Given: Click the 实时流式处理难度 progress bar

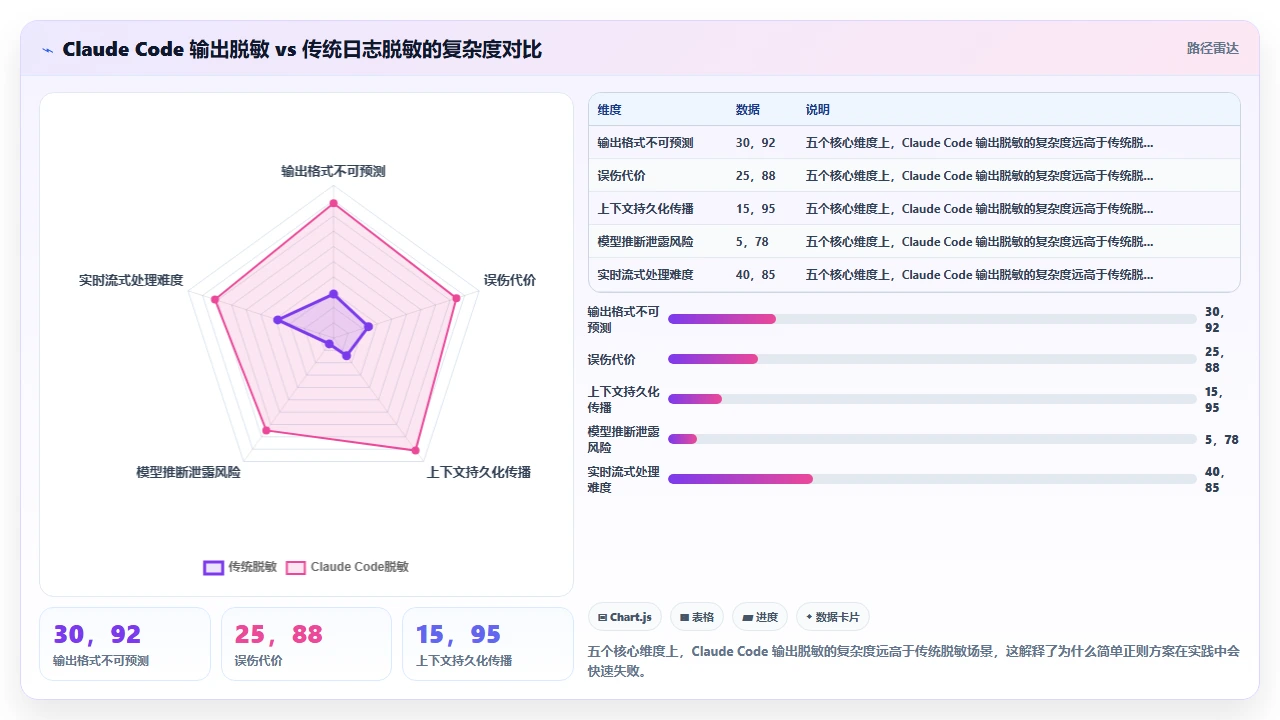Looking at the screenshot, I should coord(932,479).
